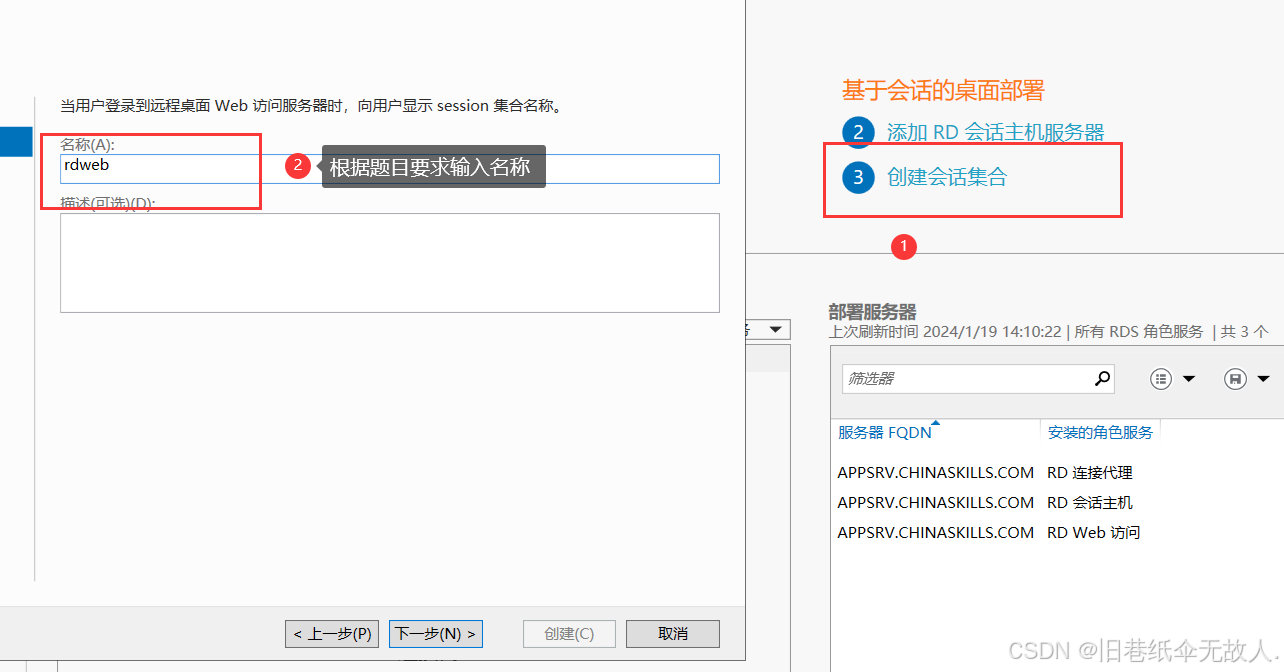1284x672 pixels.
Task: Click the 创建(C) button
Action: point(568,634)
